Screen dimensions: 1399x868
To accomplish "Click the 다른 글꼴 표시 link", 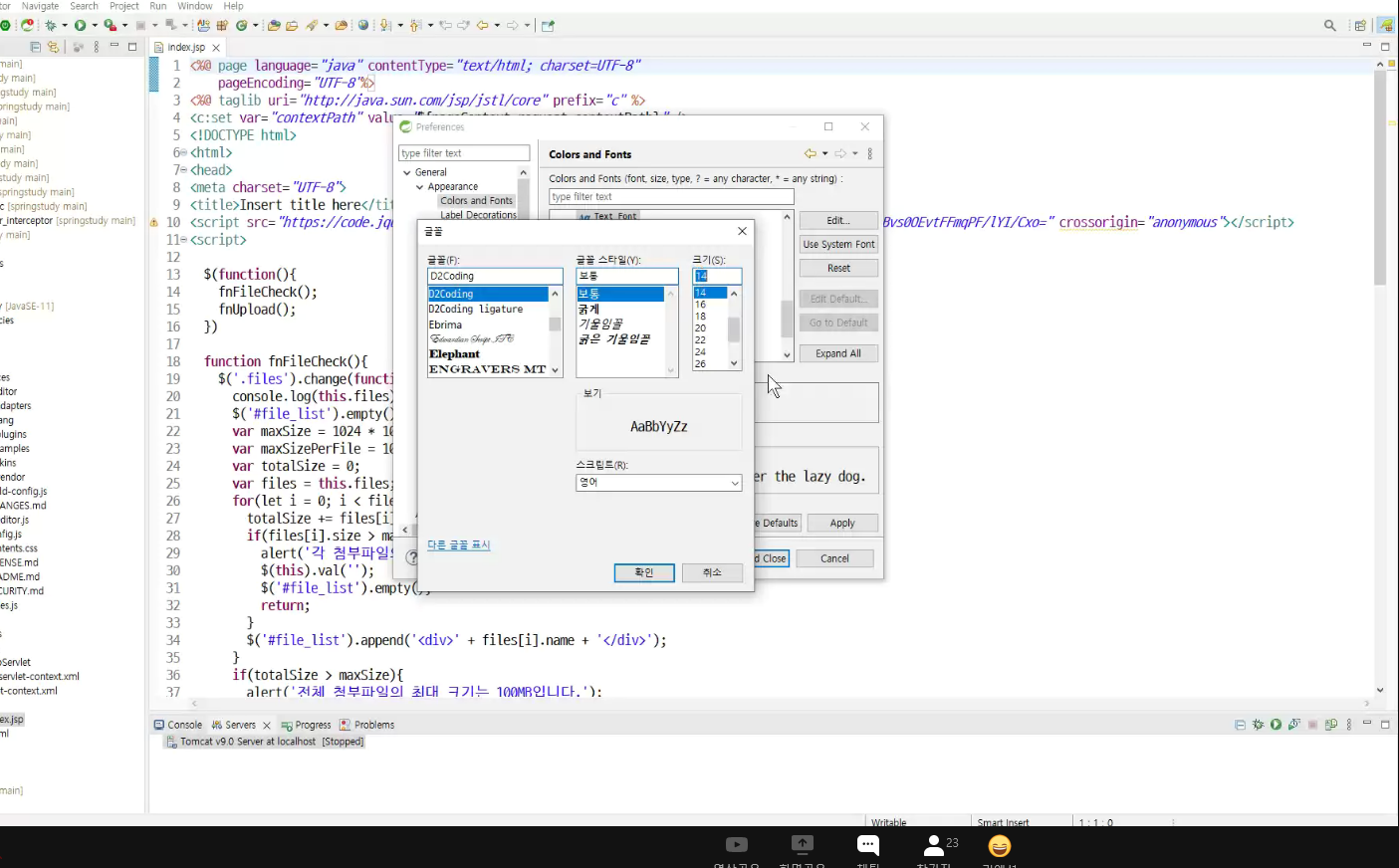I will coord(459,544).
